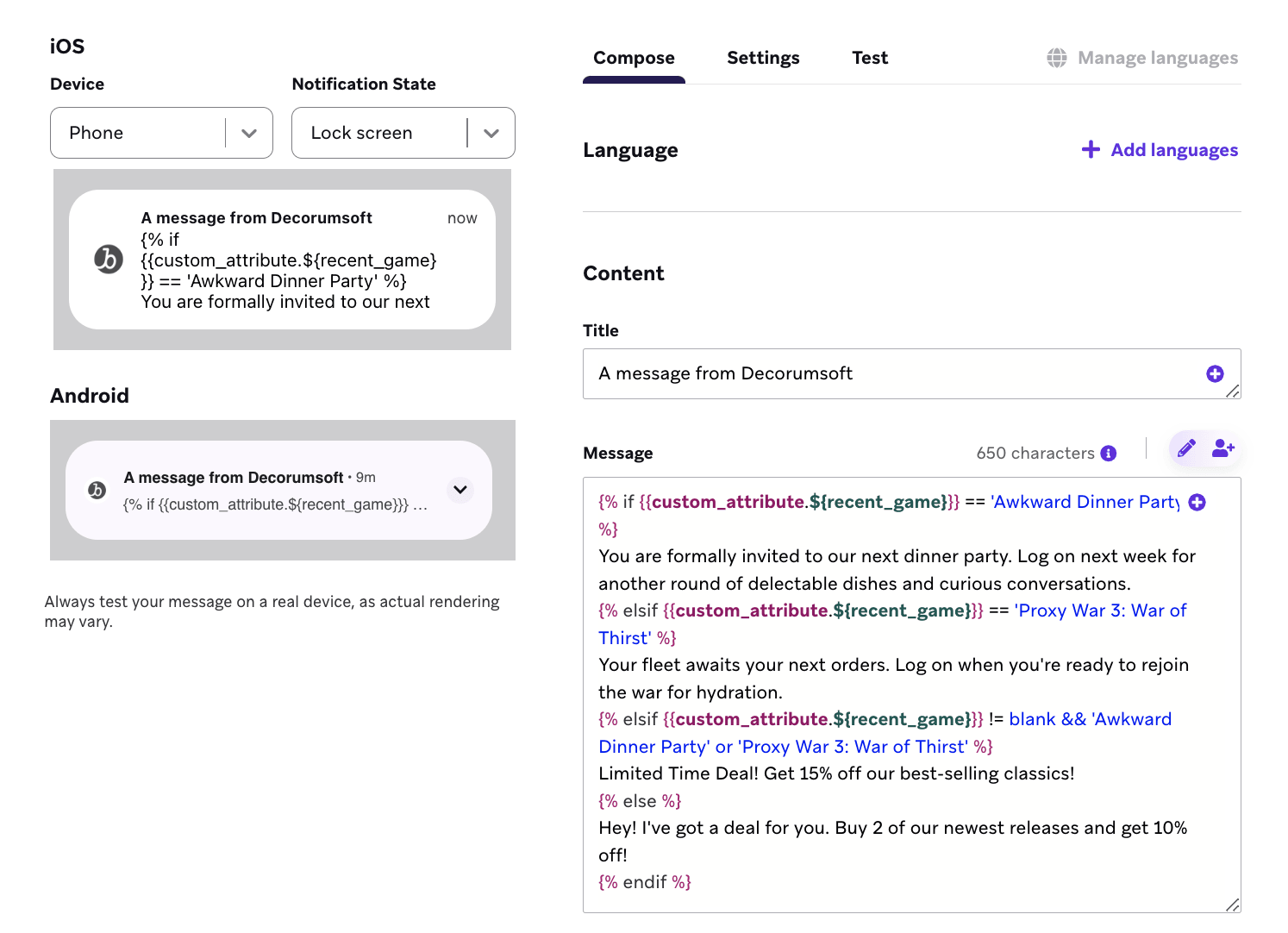The image size is (1288, 933).
Task: Click the app logo in iOS preview
Action: pos(109,259)
